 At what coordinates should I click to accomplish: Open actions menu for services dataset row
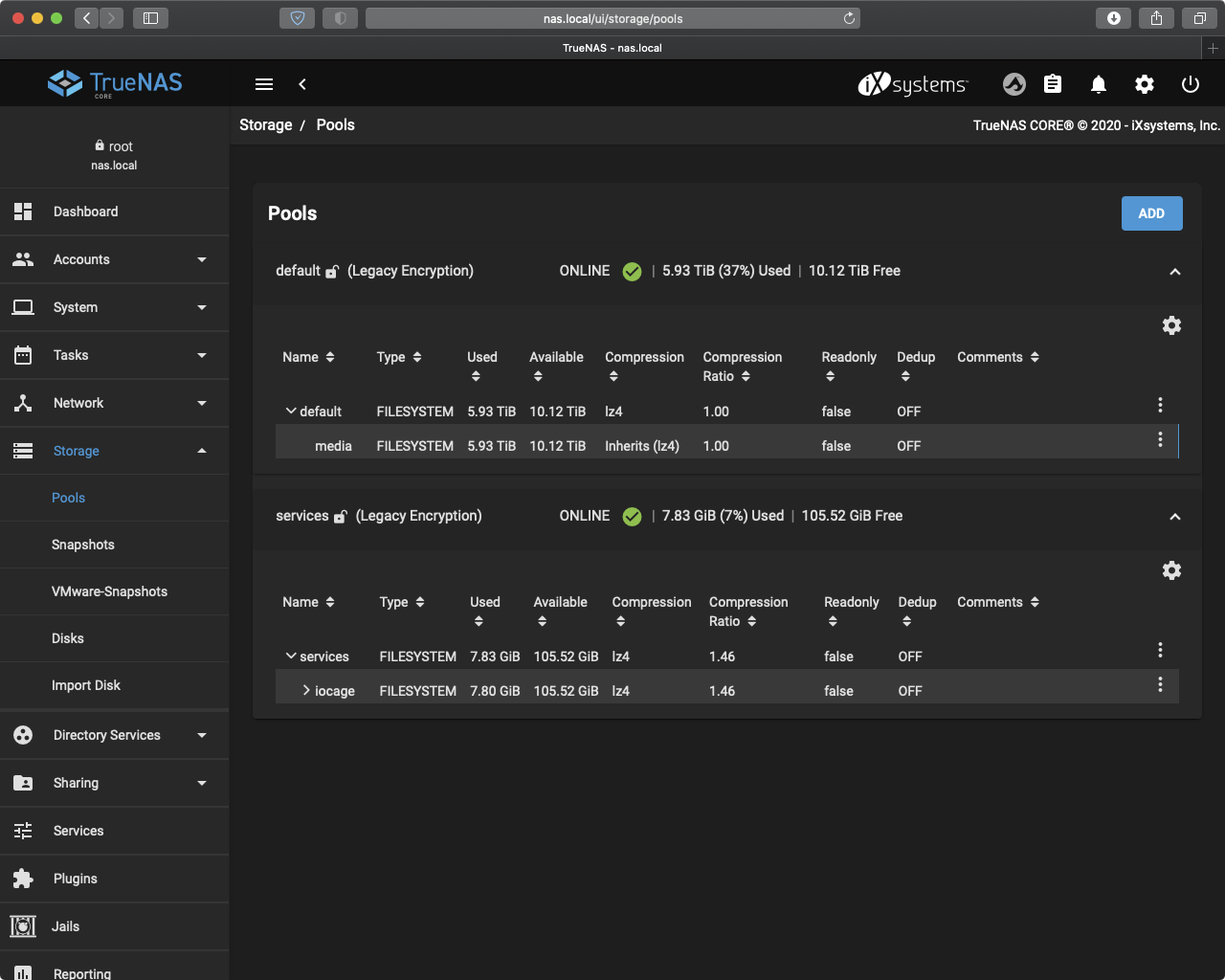click(1160, 650)
